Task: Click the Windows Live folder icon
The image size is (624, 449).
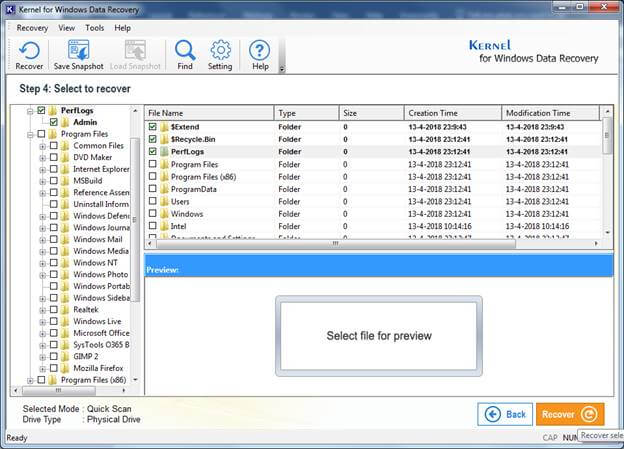Action: click(x=65, y=321)
